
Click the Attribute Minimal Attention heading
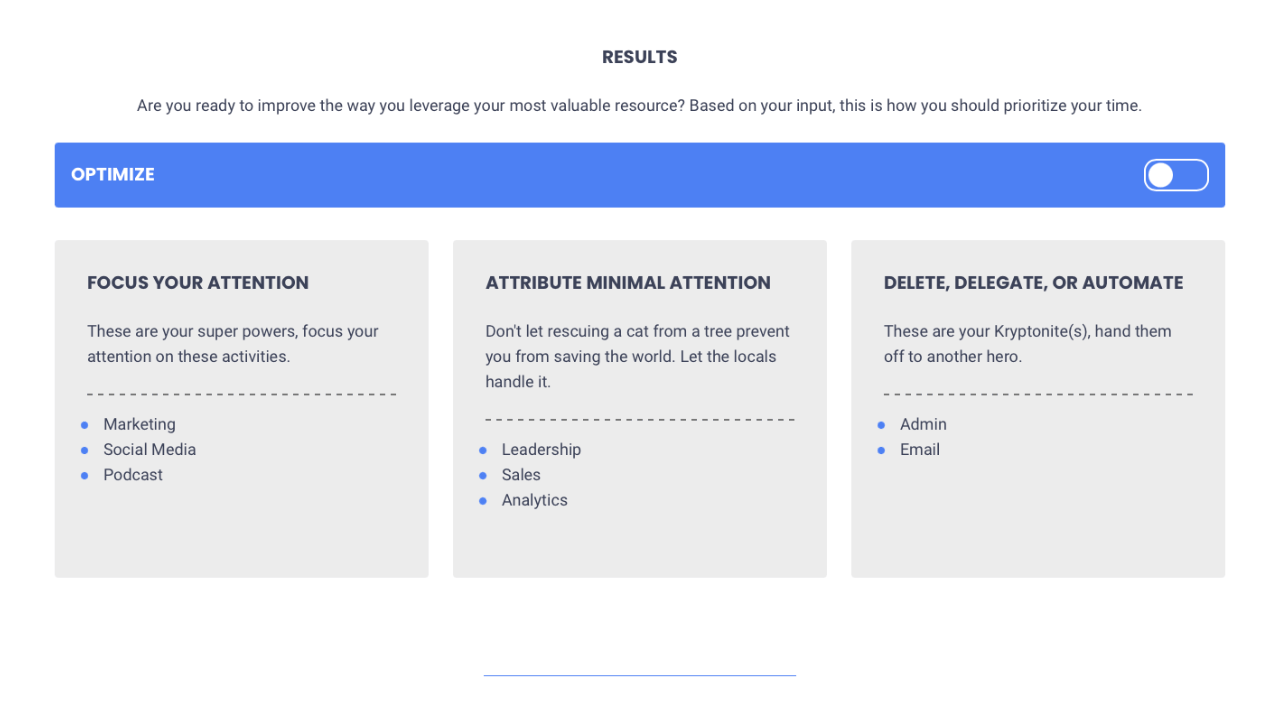[628, 283]
